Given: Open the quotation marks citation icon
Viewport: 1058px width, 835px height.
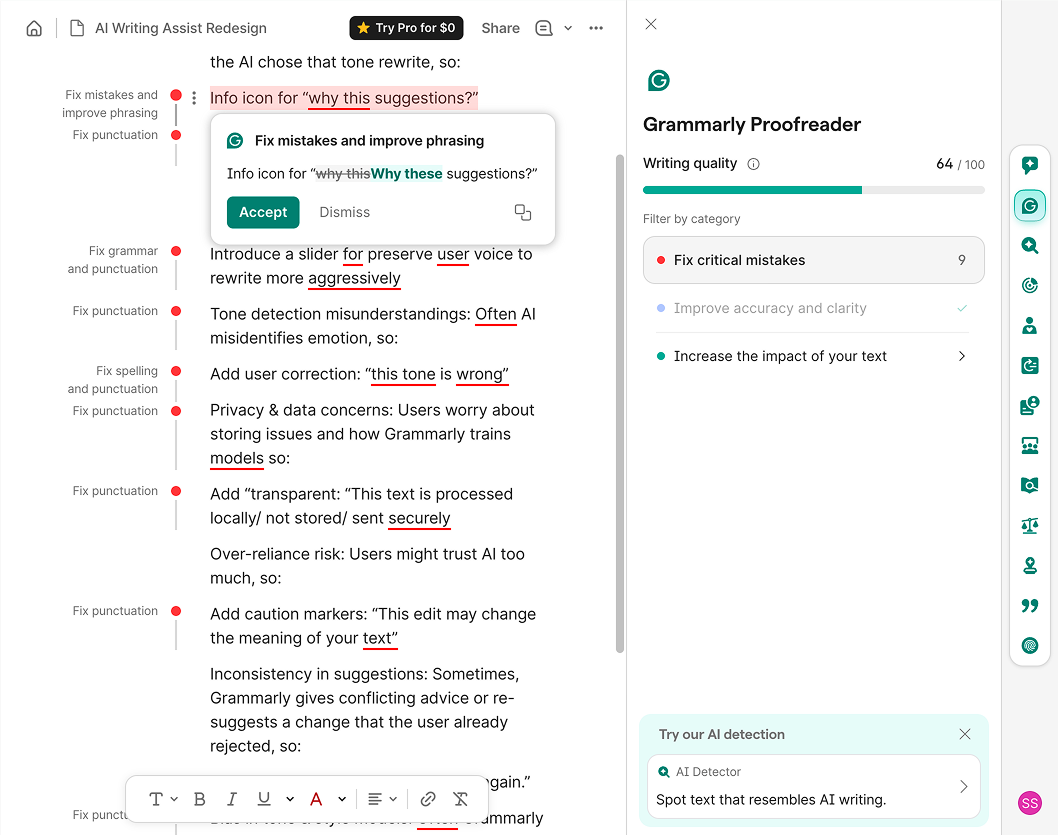Looking at the screenshot, I should point(1030,606).
